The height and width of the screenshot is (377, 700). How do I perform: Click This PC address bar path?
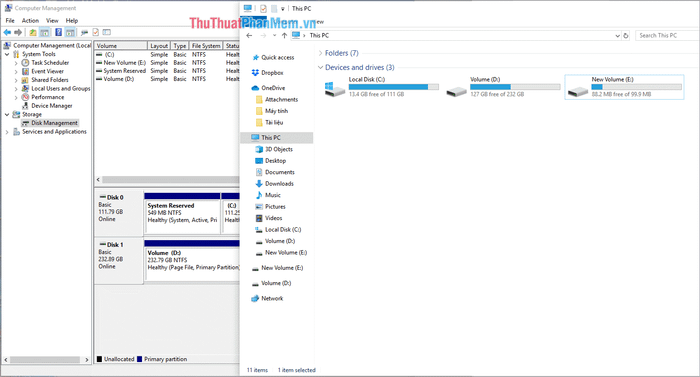319,35
